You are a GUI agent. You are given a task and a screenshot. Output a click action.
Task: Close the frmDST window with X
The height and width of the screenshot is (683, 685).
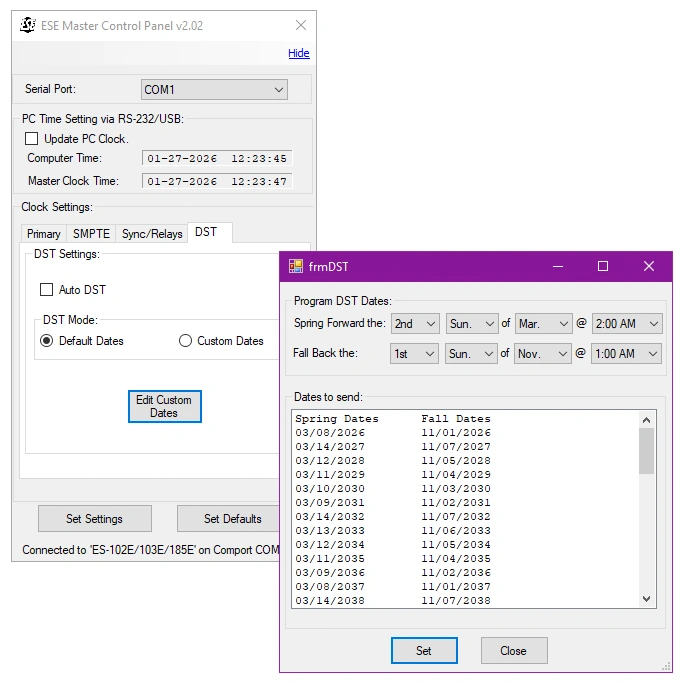click(x=649, y=266)
